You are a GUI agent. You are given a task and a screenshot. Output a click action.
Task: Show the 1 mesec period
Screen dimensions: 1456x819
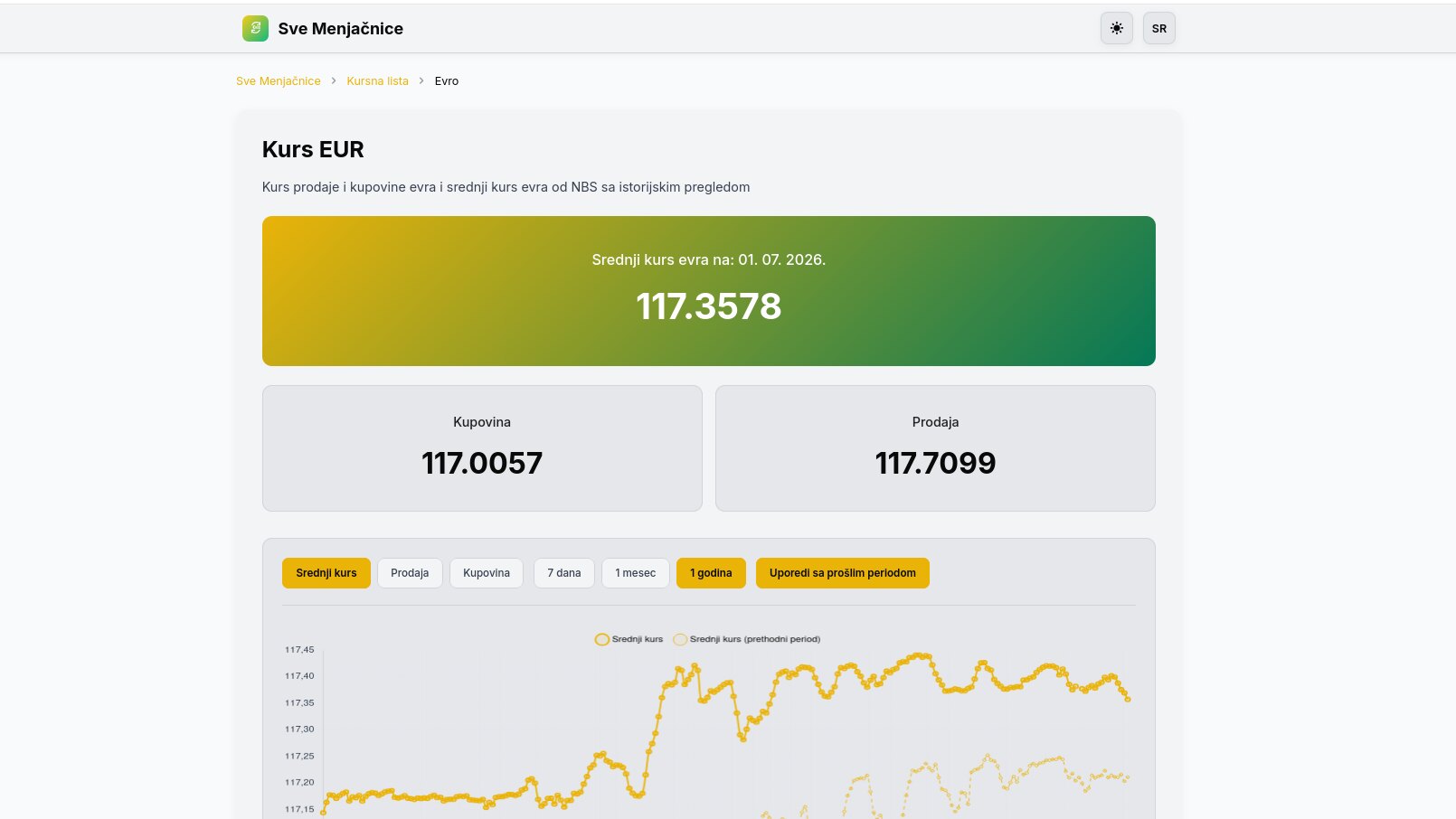point(636,573)
